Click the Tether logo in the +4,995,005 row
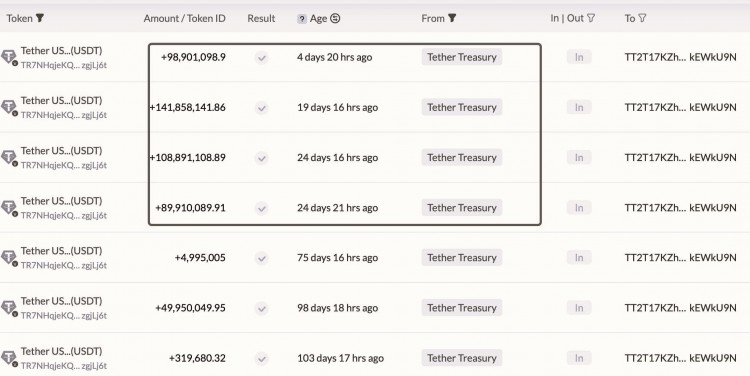The width and height of the screenshot is (750, 376). [x=9, y=258]
